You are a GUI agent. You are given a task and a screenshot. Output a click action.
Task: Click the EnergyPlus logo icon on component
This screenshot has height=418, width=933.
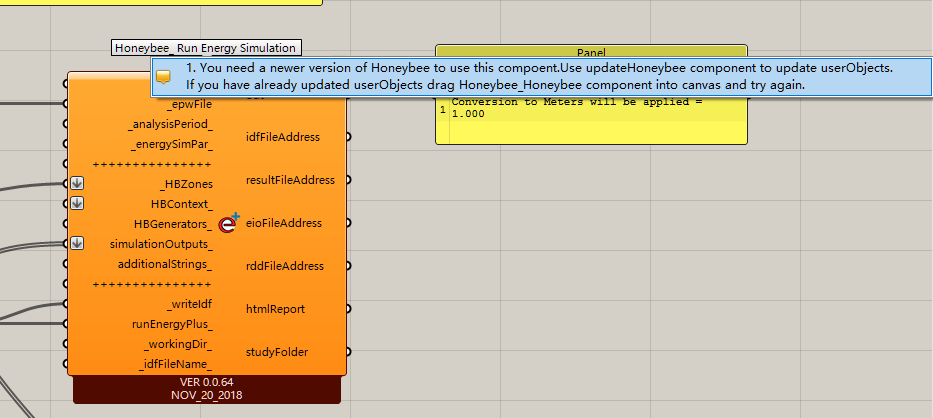(228, 223)
